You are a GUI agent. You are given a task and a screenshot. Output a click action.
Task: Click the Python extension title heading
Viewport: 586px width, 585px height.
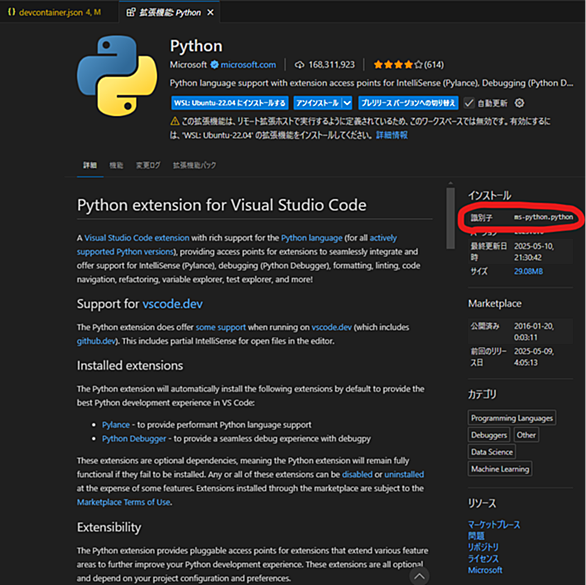pos(196,46)
